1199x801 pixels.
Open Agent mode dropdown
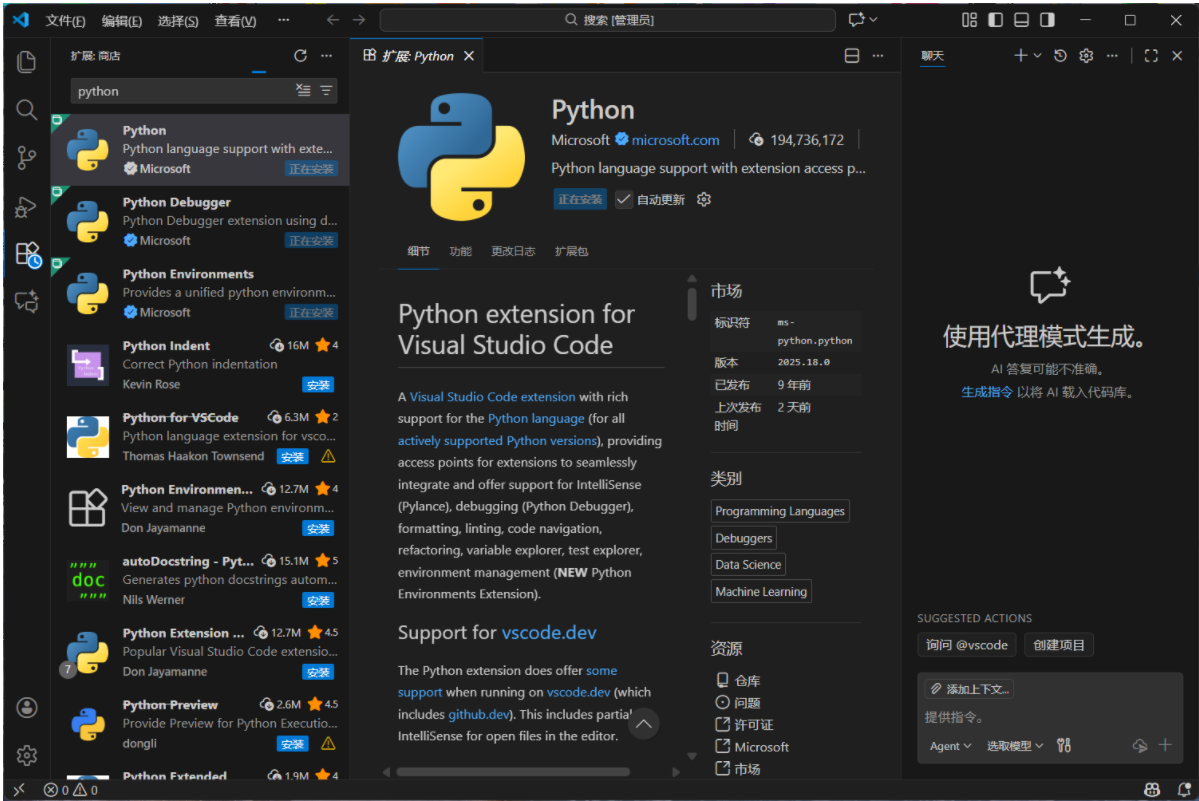click(x=950, y=746)
